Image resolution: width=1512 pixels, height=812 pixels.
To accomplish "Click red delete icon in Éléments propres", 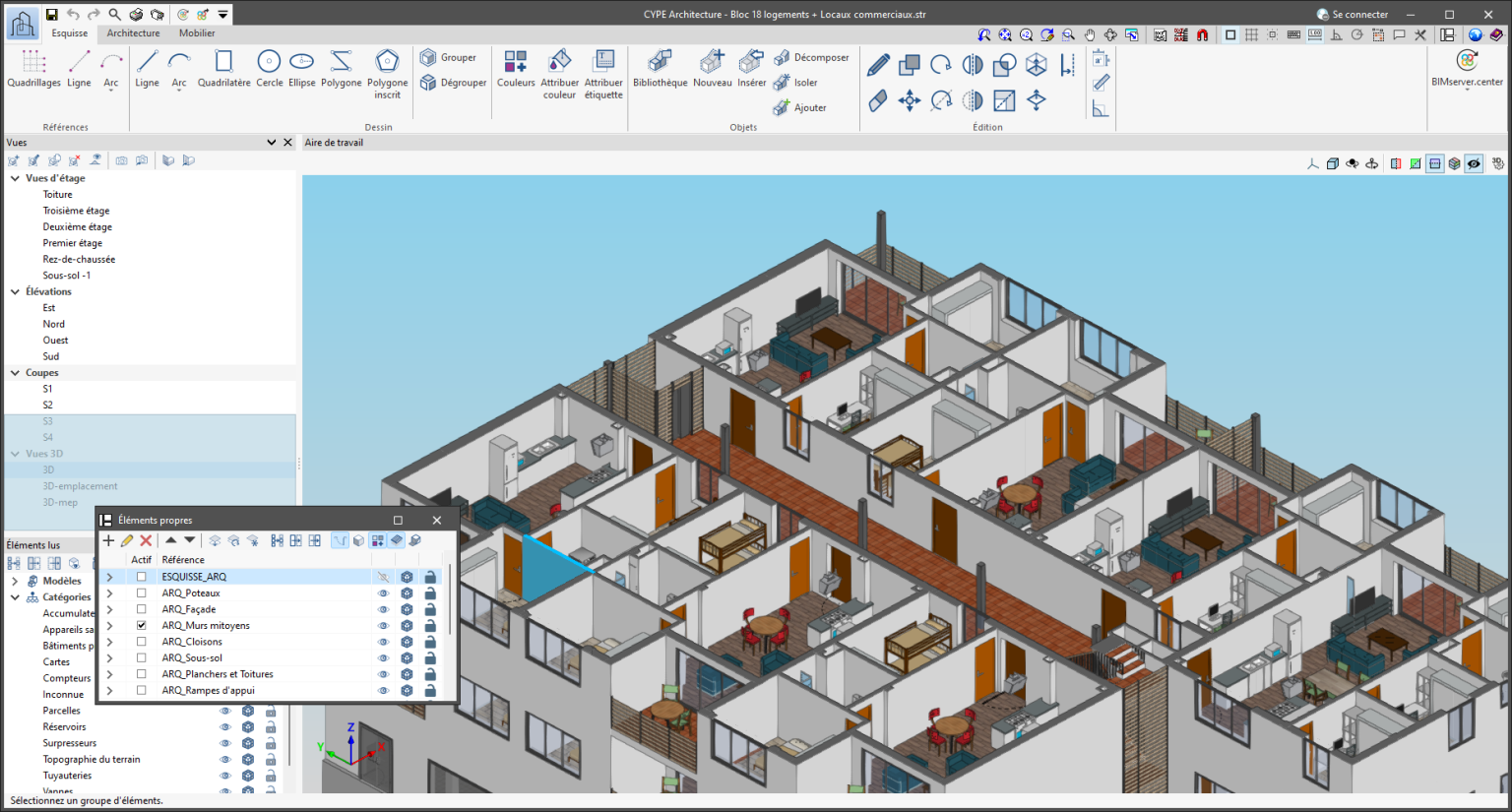I will (x=146, y=540).
